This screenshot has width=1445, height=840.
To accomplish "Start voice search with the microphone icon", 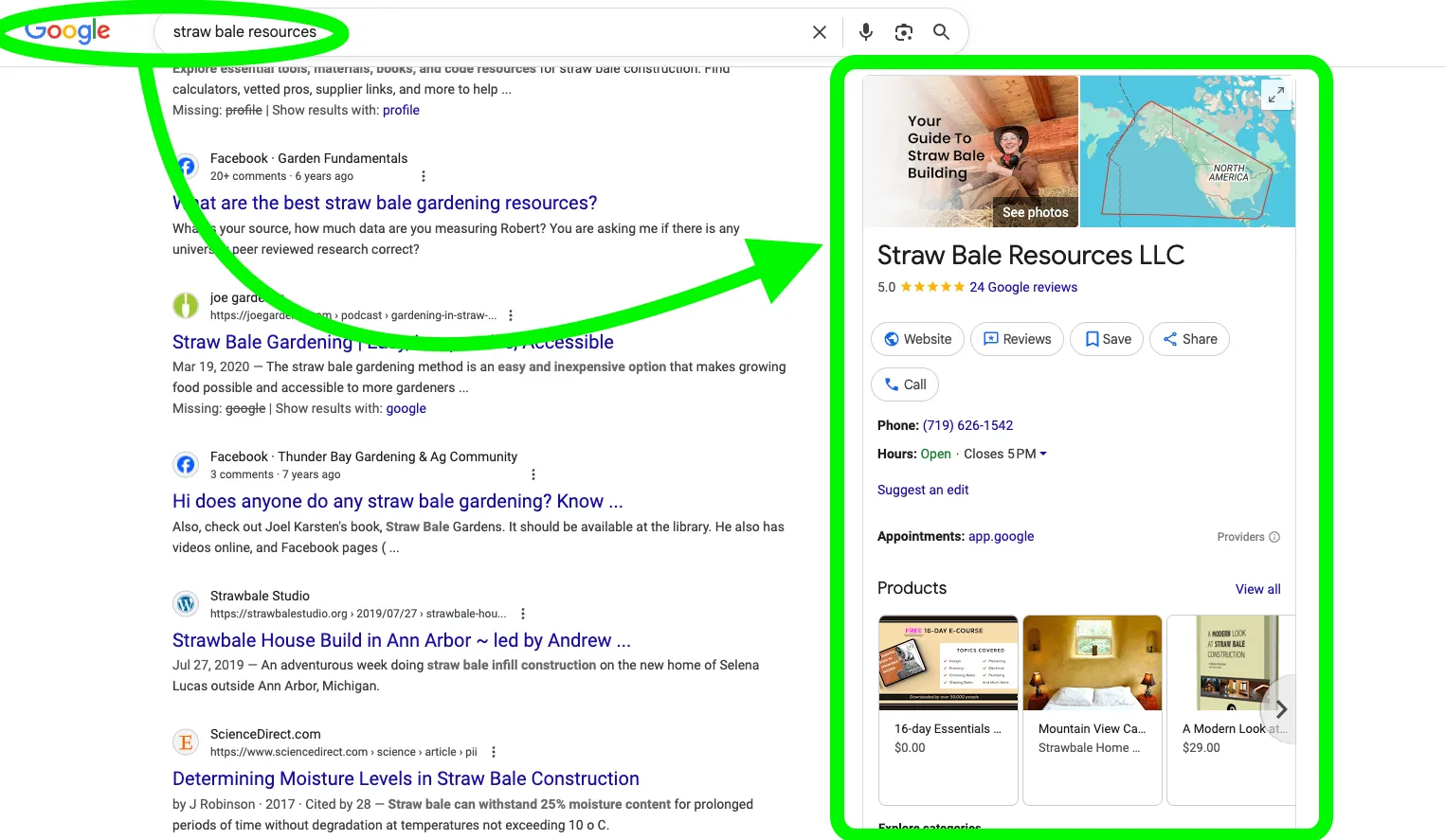I will [866, 32].
